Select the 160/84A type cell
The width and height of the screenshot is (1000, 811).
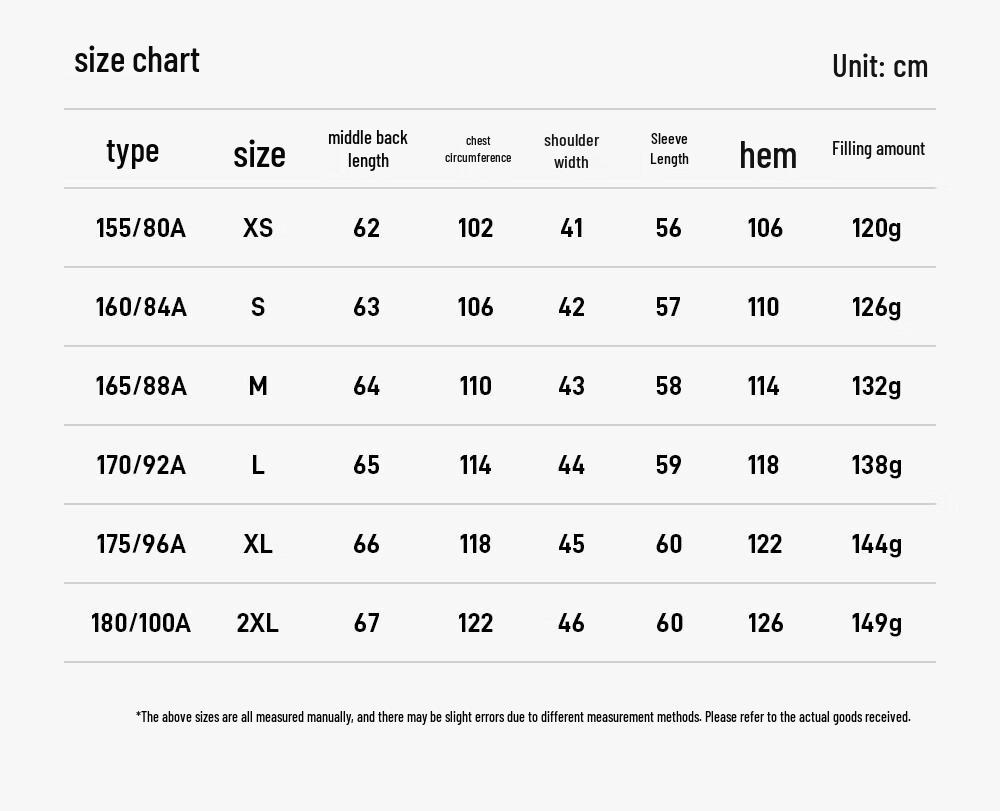(x=141, y=307)
